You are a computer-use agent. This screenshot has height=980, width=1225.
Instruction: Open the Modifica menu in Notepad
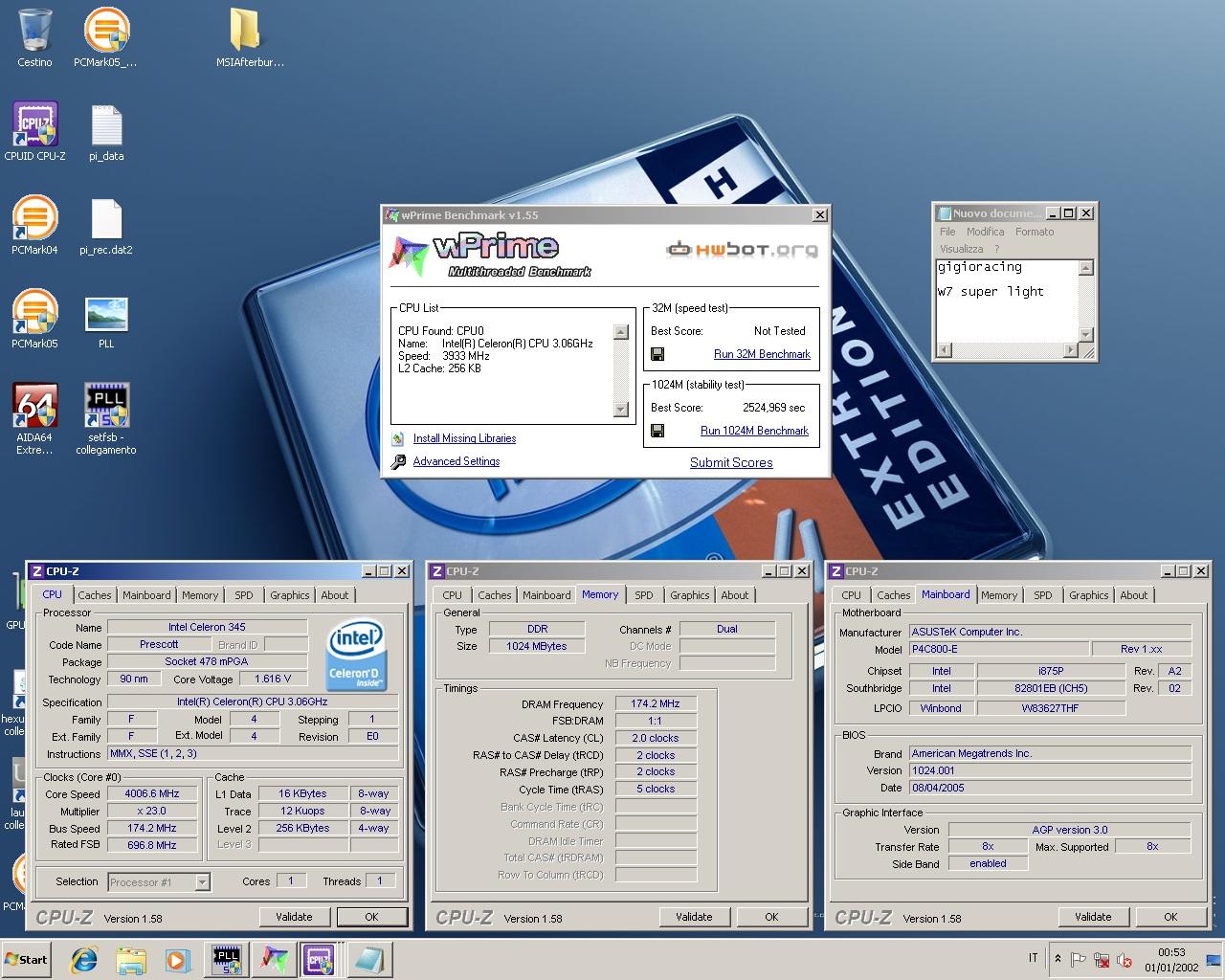tap(985, 232)
